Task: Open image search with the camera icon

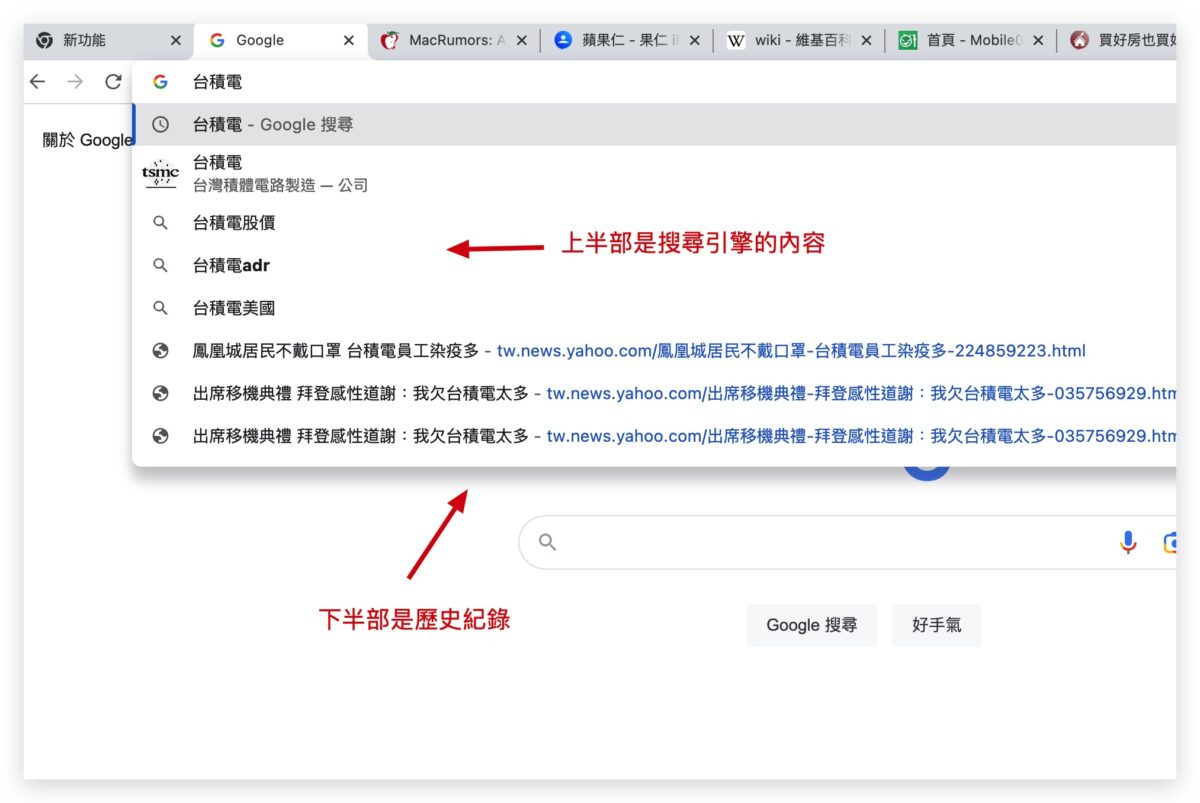Action: 1169,542
